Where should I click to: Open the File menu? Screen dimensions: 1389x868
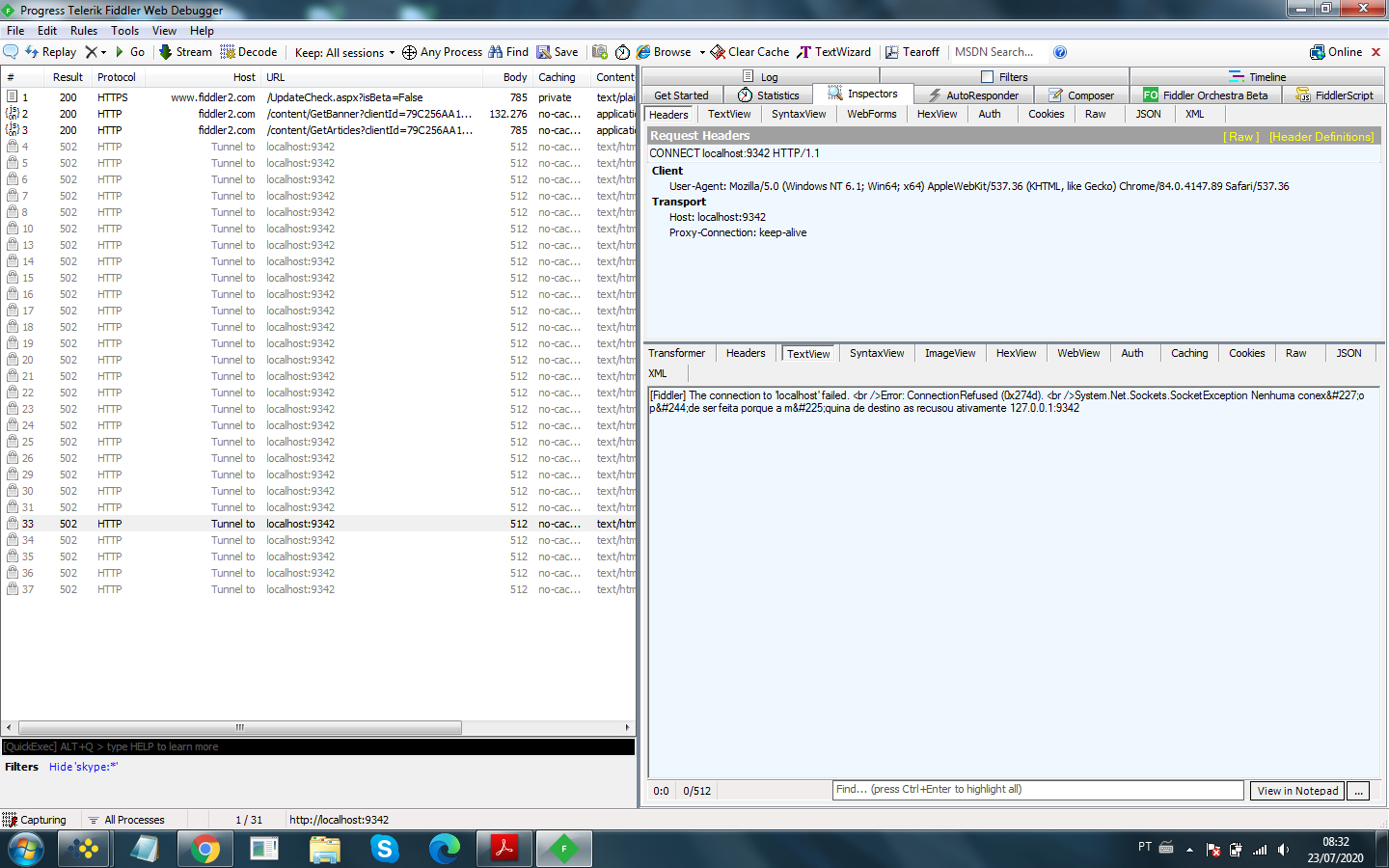(15, 31)
